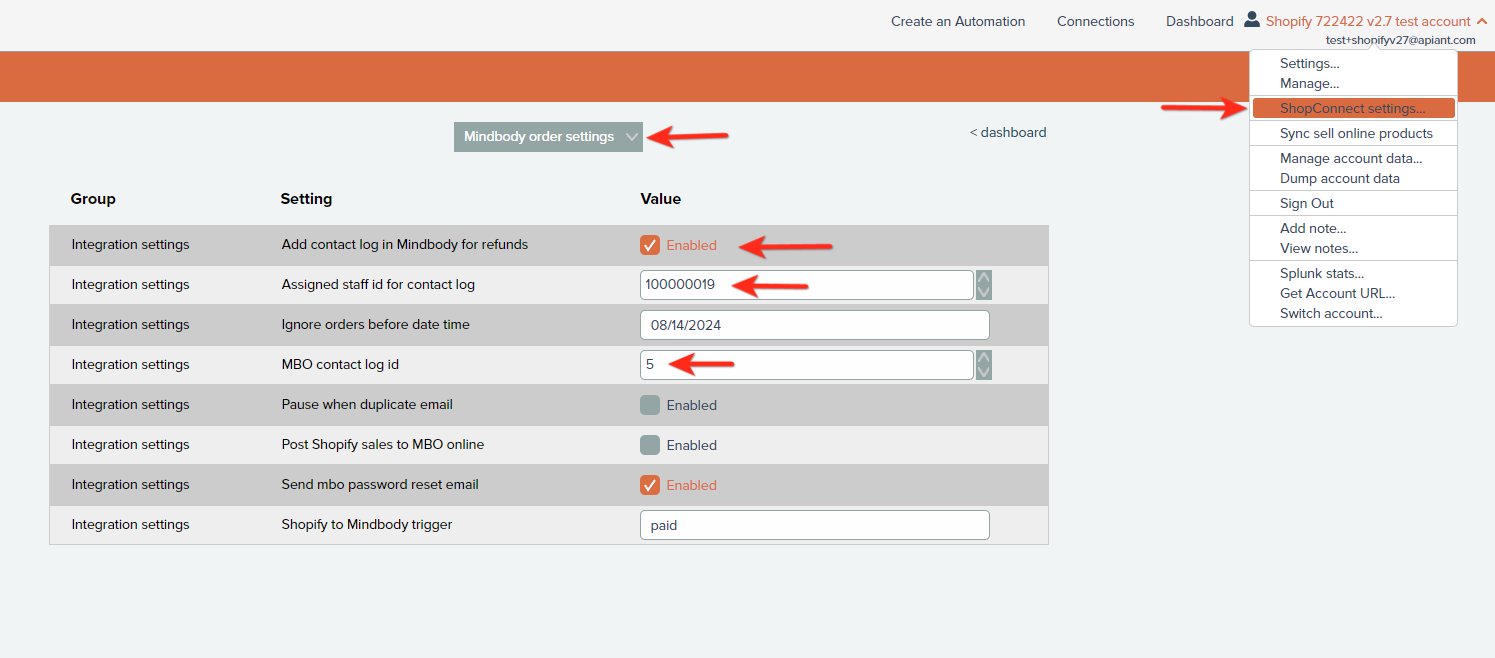Decrease the Assigned staff id stepper
The image size is (1495, 658).
pyautogui.click(x=983, y=292)
